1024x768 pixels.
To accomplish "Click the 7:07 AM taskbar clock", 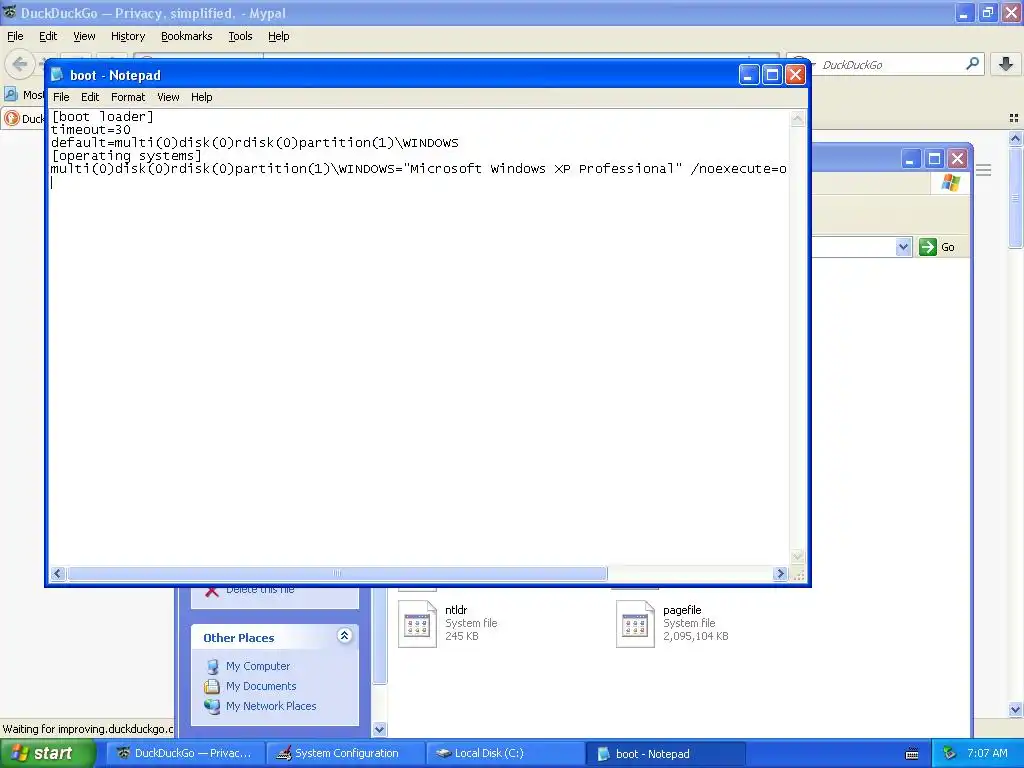I will pyautogui.click(x=987, y=754).
